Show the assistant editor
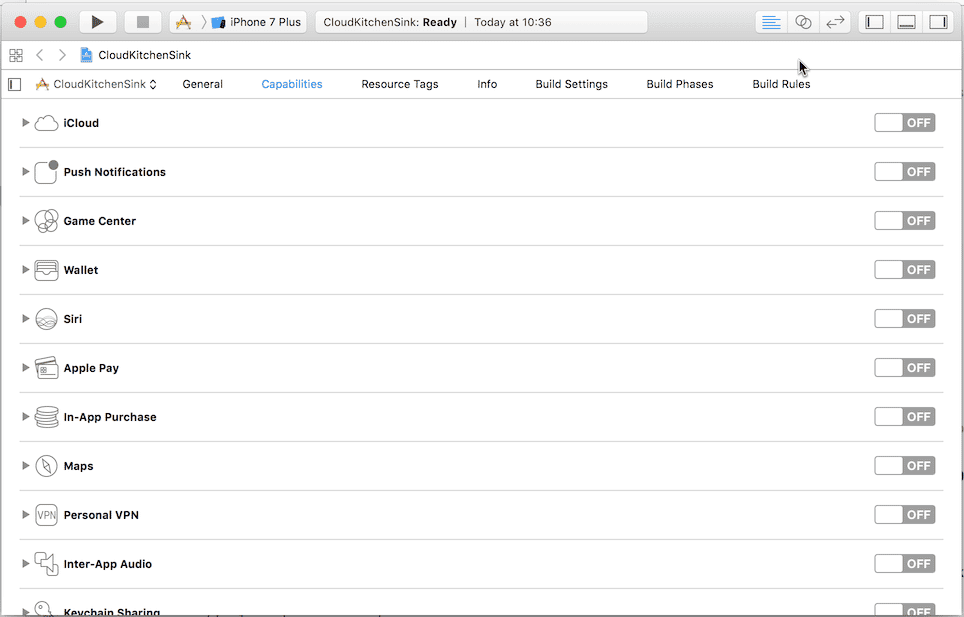Screen dimensions: 964x617 (803, 22)
